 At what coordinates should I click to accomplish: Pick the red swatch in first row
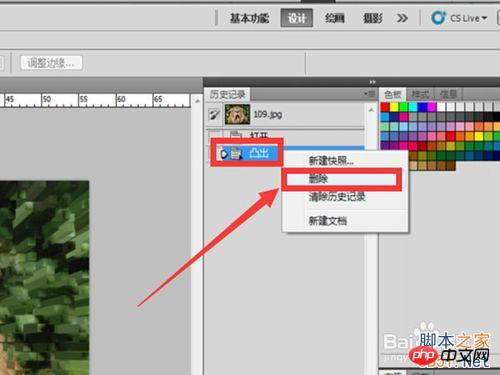point(385,107)
